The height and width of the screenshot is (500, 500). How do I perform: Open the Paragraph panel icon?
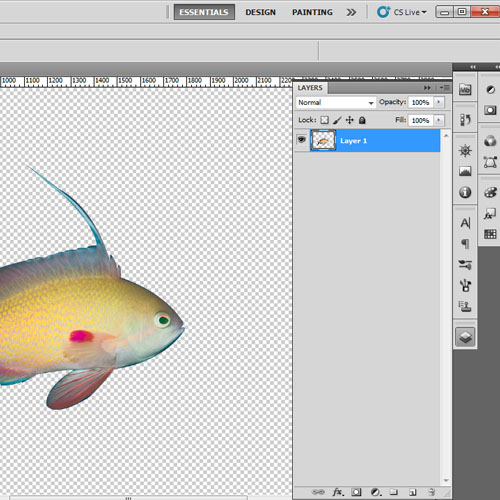465,244
